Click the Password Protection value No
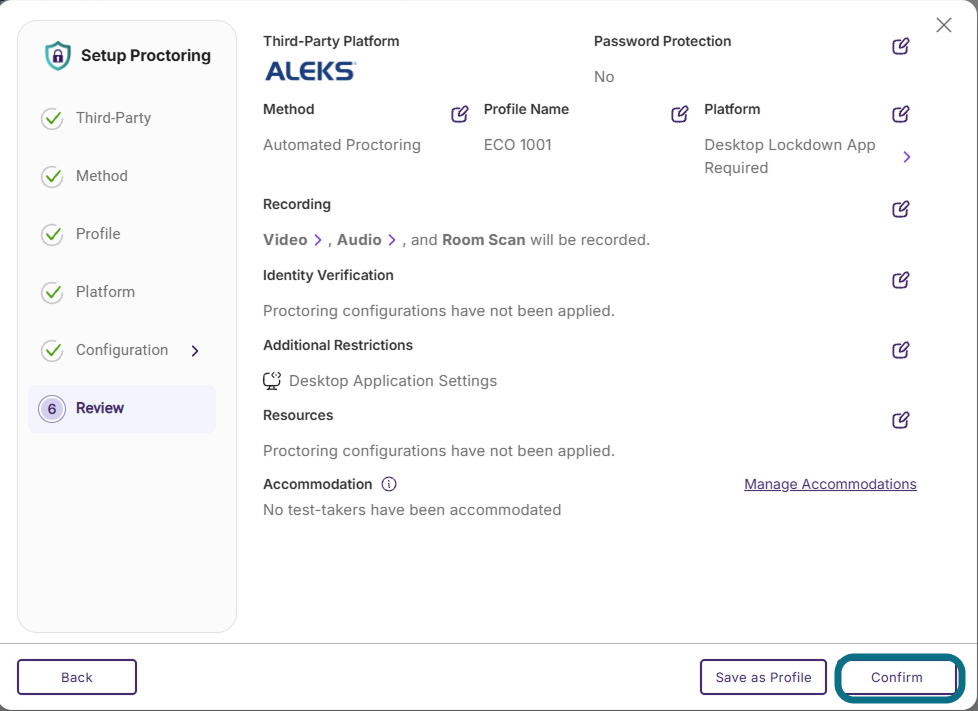Viewport: 978px width, 711px height. coord(604,77)
